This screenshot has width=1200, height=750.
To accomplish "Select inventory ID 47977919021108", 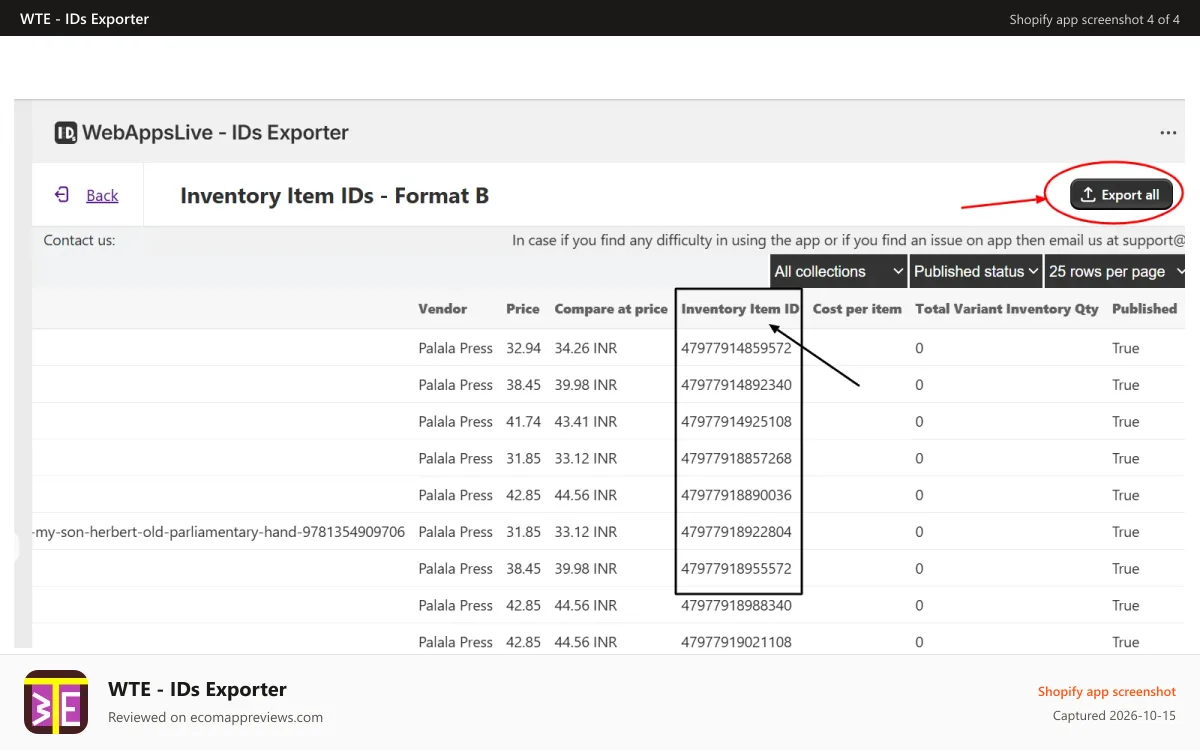I will [x=736, y=642].
